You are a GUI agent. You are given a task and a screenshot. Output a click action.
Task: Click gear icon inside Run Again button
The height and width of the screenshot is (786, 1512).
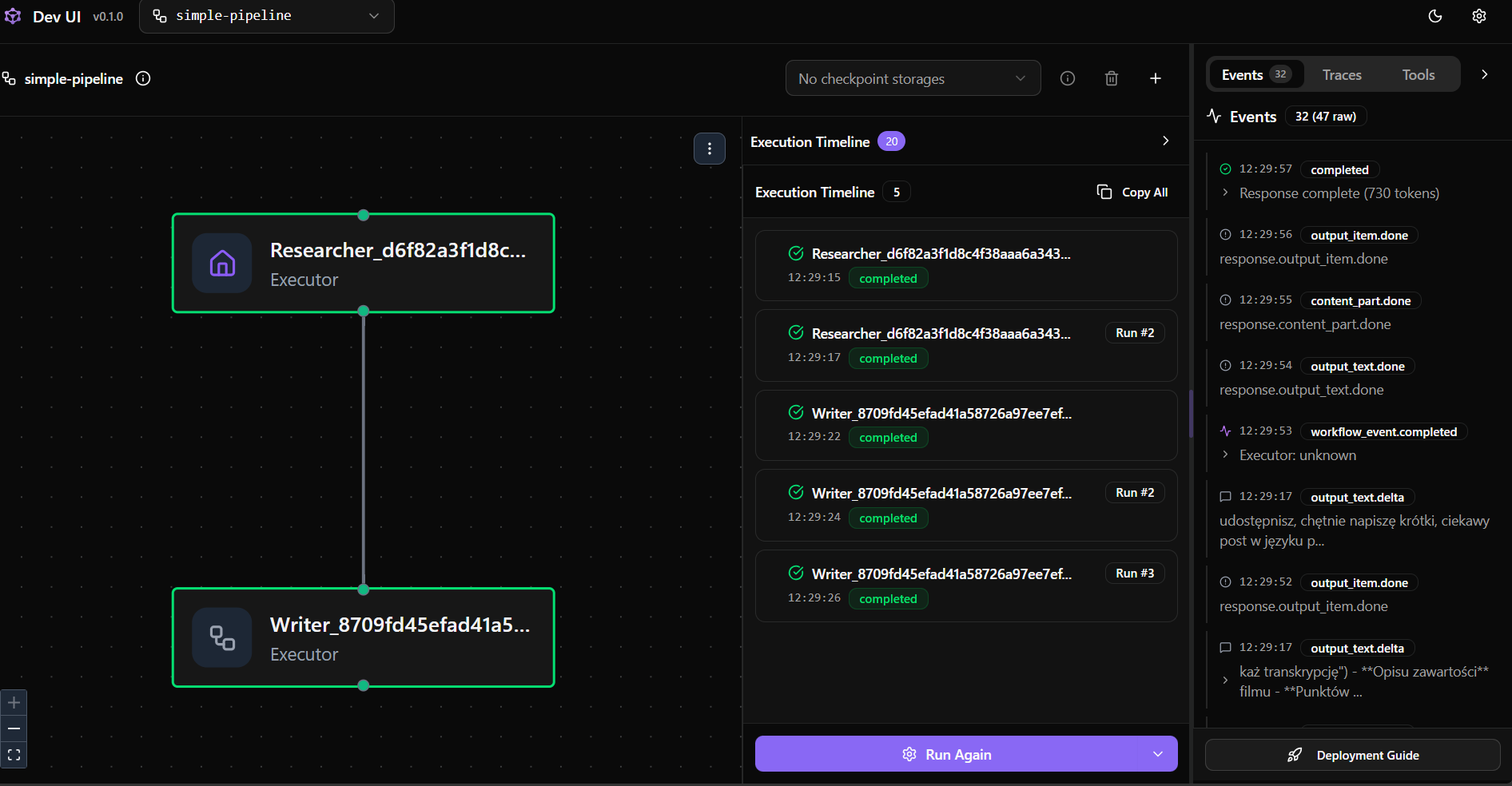(909, 754)
